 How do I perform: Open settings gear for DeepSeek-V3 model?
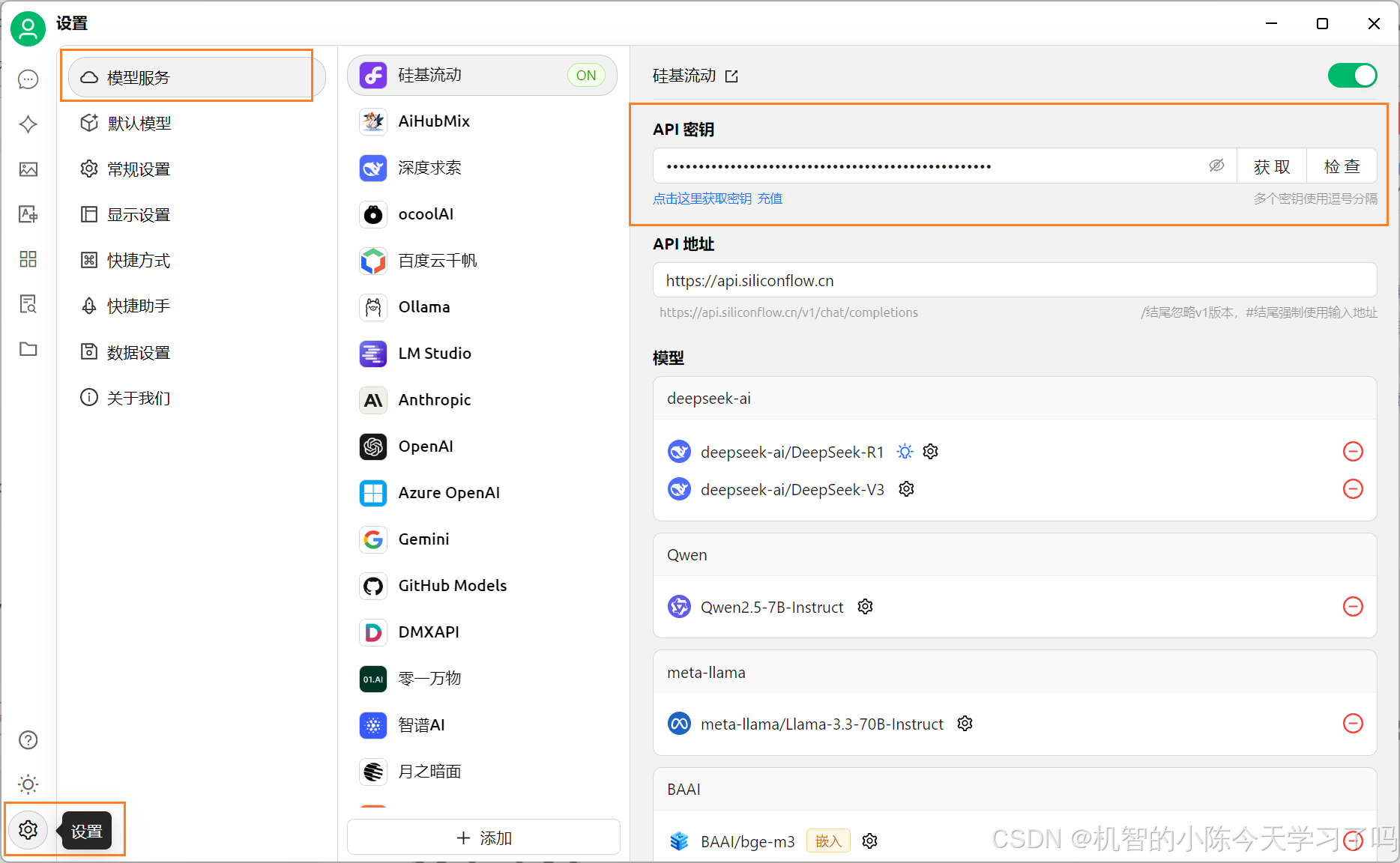pos(907,489)
